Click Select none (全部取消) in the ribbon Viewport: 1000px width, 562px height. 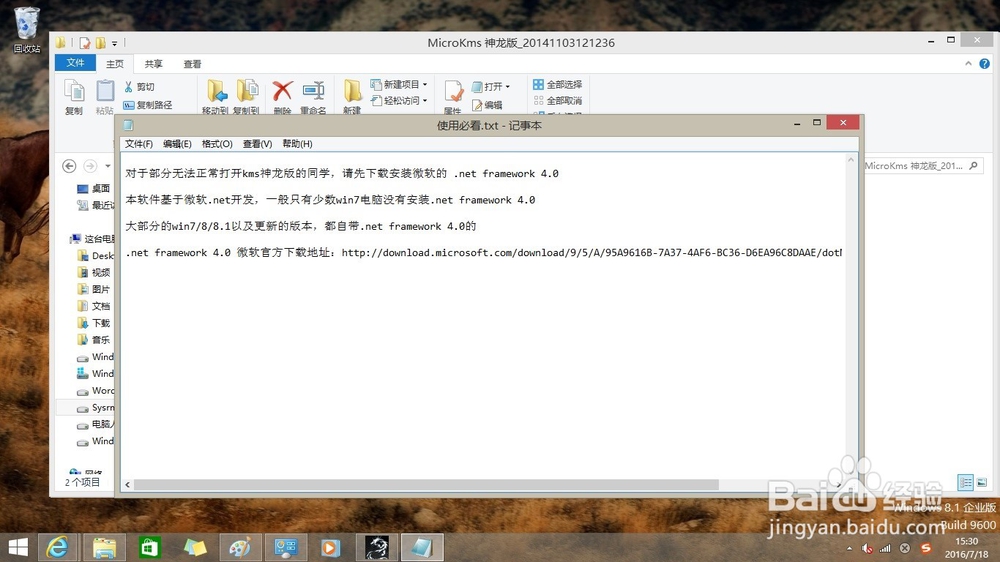pyautogui.click(x=557, y=101)
